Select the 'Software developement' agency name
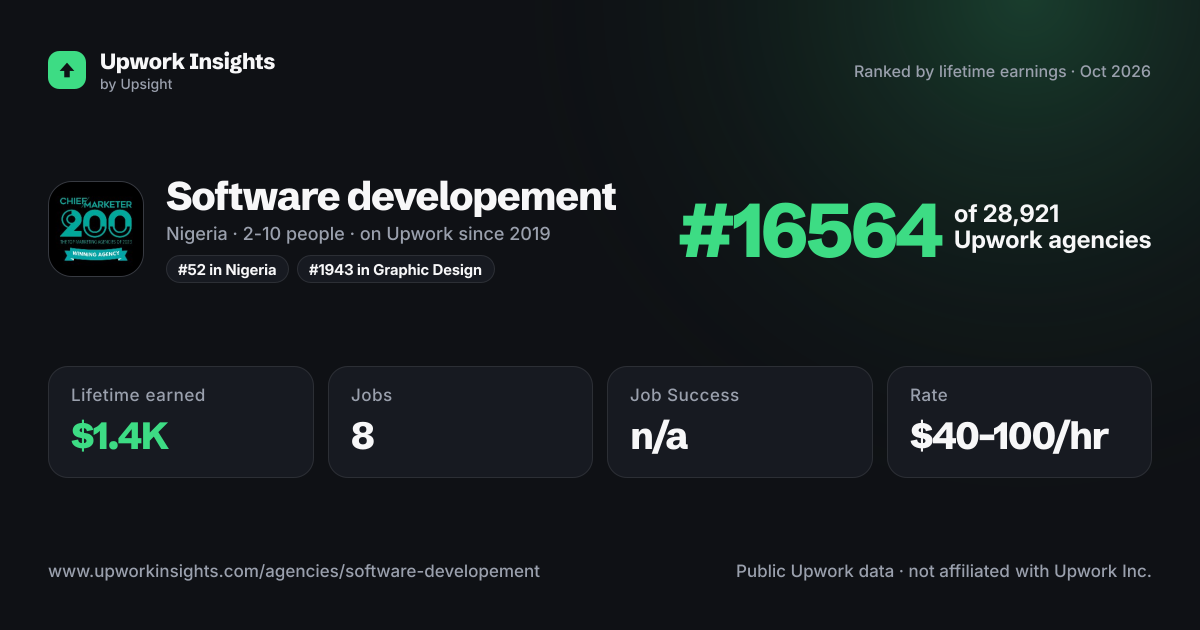The height and width of the screenshot is (630, 1200). [391, 196]
